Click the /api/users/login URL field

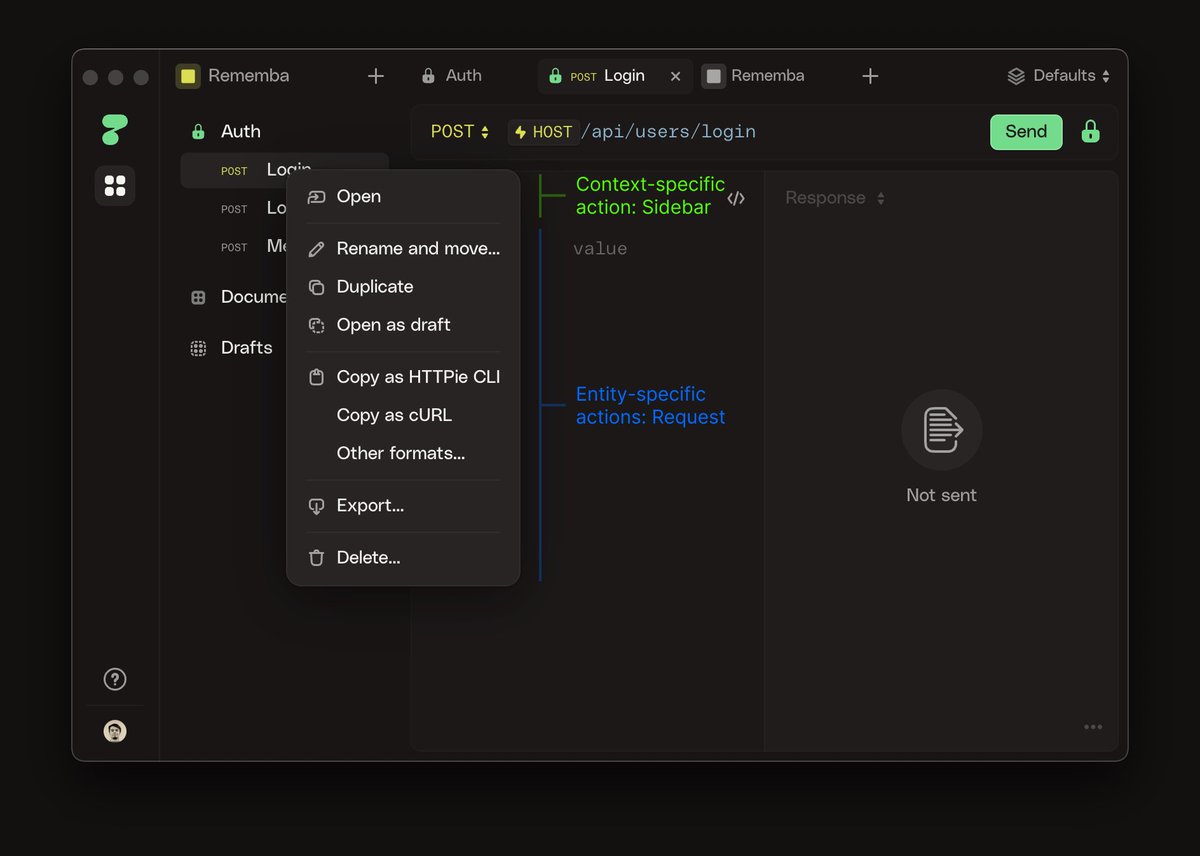point(668,132)
